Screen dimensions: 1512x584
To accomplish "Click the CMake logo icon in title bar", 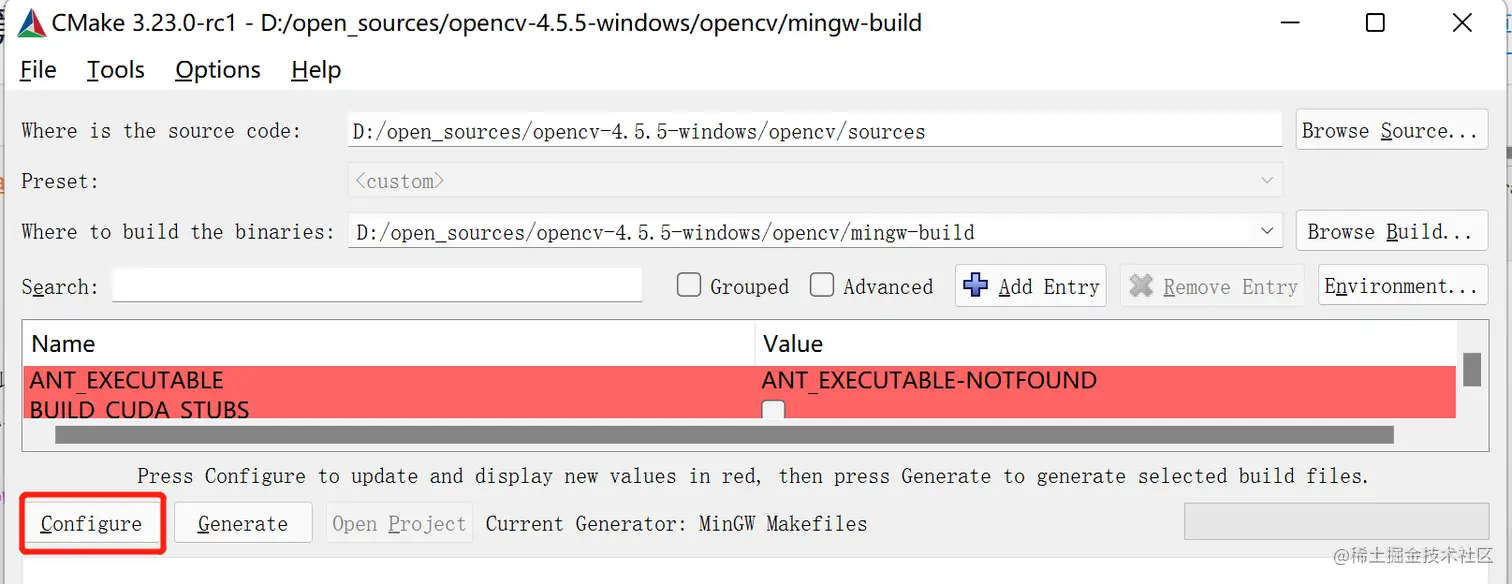I will 31,22.
